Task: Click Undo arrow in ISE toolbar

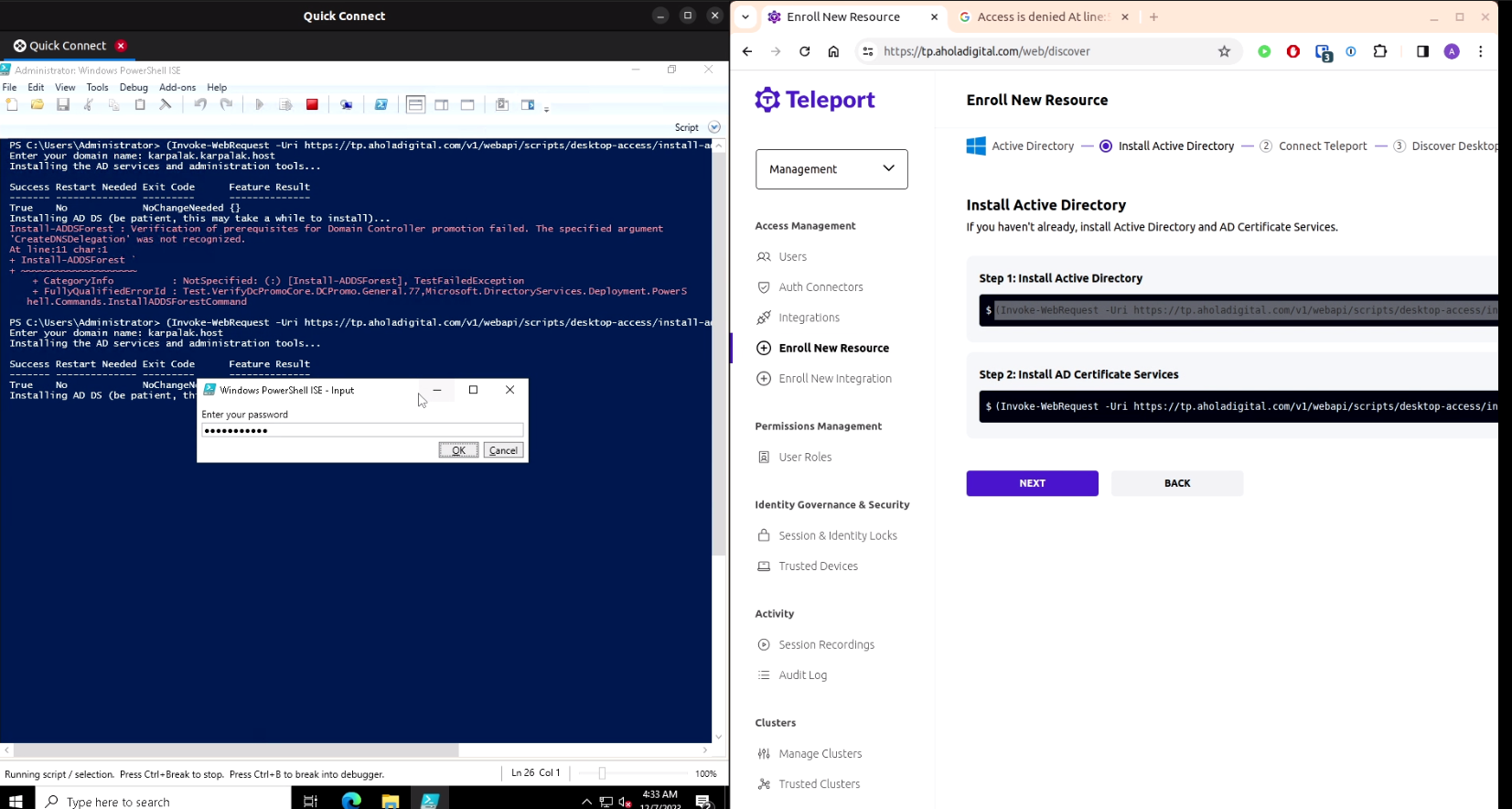Action: click(x=199, y=104)
